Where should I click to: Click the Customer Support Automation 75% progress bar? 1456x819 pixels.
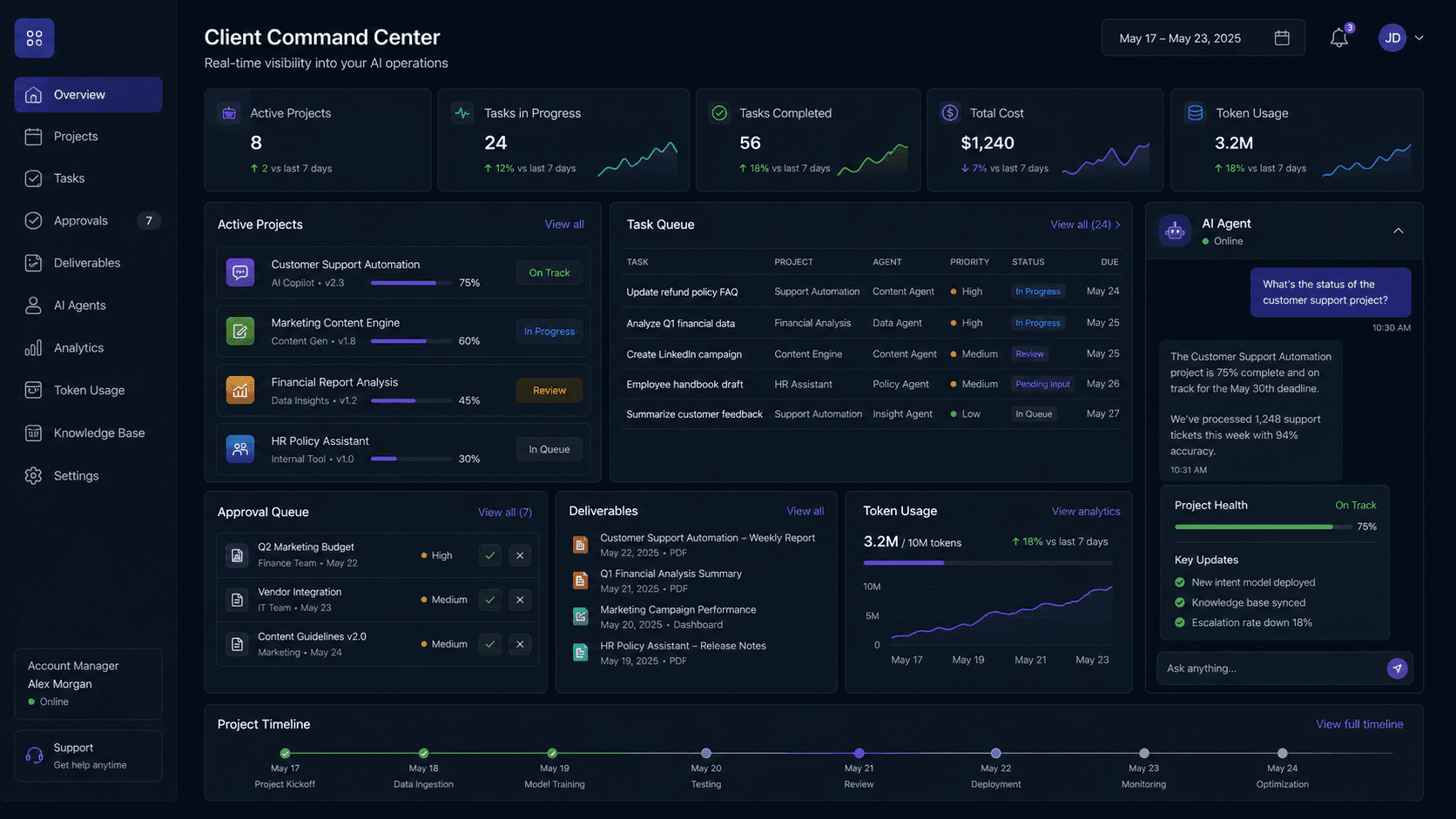coord(411,283)
